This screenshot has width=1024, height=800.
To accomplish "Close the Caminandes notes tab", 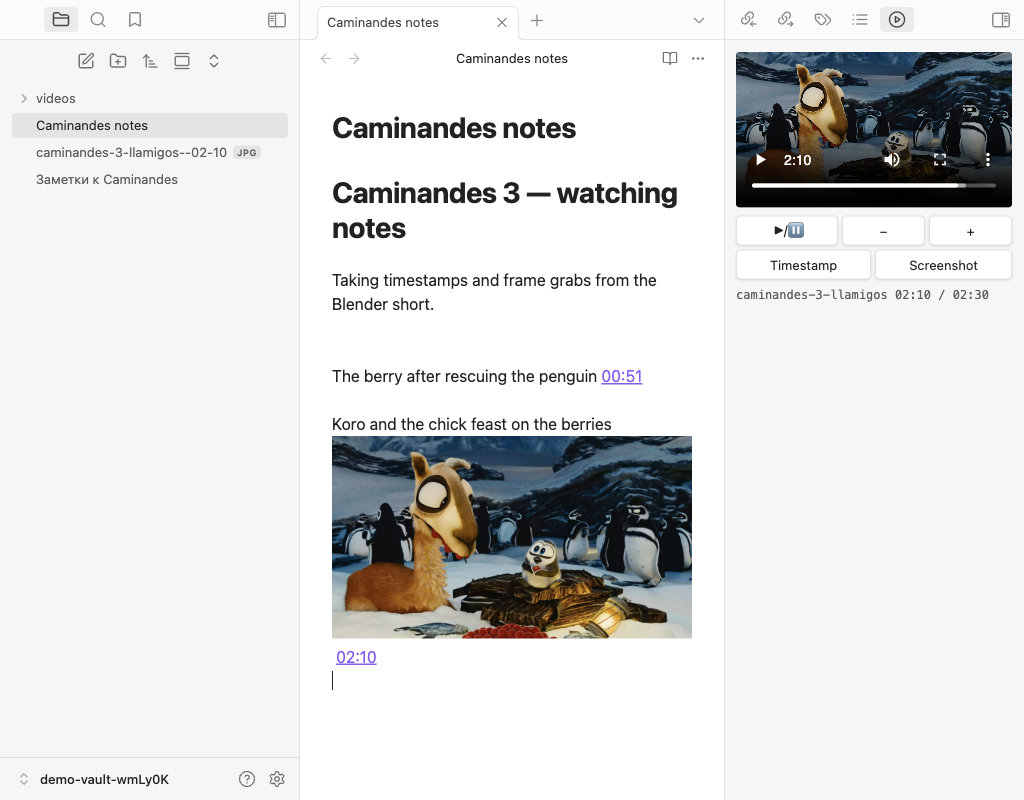I will click(502, 22).
